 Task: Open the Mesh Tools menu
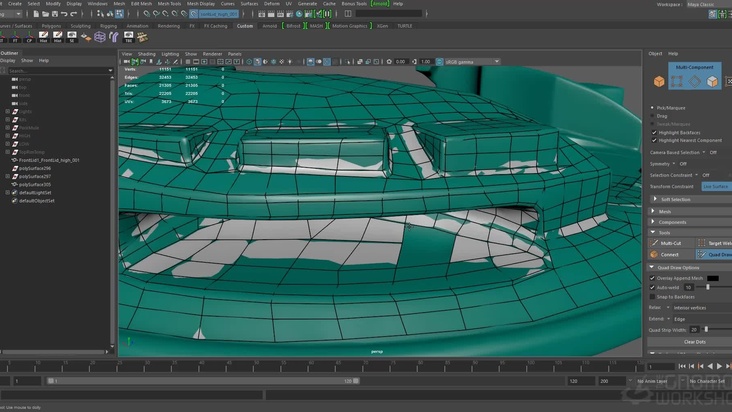[169, 4]
